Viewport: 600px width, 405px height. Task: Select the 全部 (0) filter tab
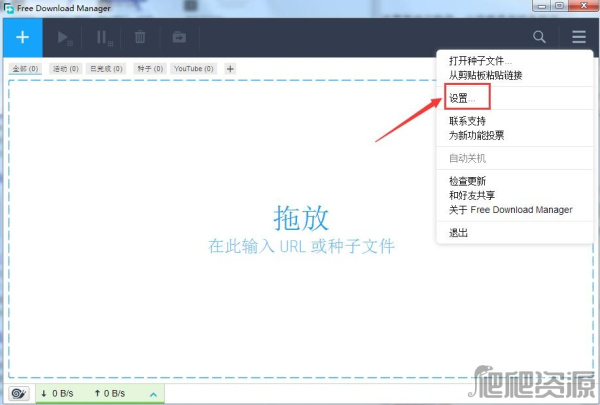[25, 69]
